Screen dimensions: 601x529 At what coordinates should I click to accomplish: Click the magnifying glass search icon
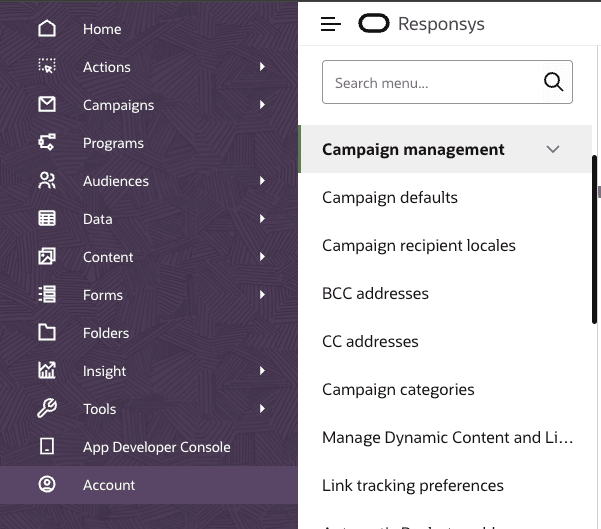pyautogui.click(x=553, y=82)
